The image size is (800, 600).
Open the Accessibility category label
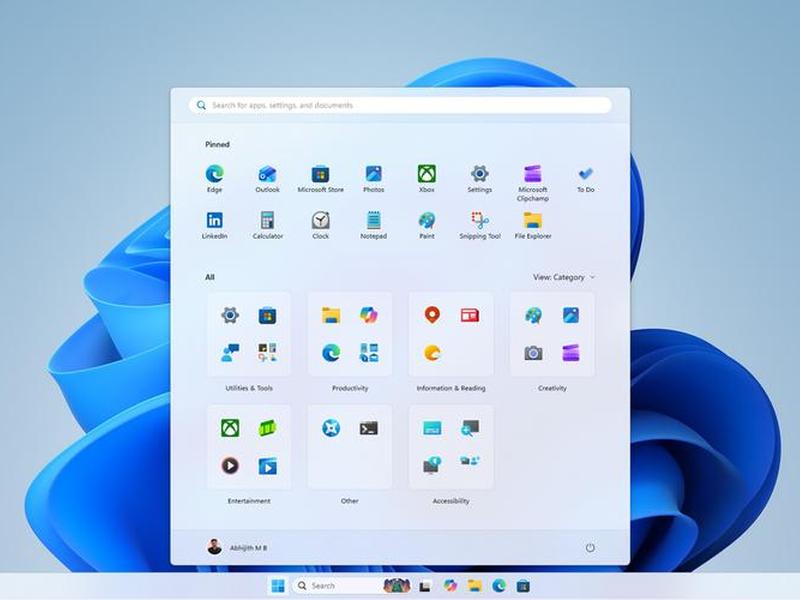451,501
